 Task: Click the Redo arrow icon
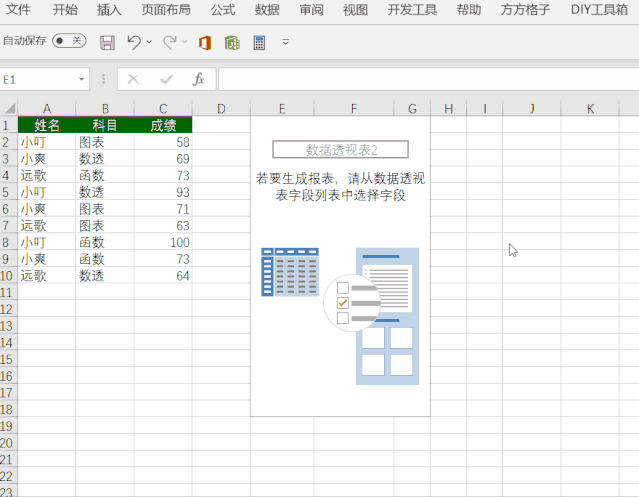[170, 42]
